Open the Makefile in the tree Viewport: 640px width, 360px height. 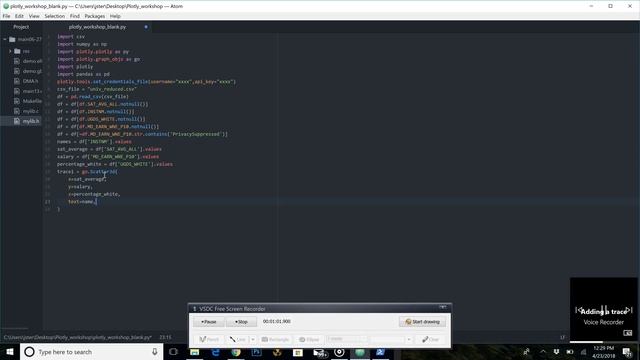pos(32,101)
